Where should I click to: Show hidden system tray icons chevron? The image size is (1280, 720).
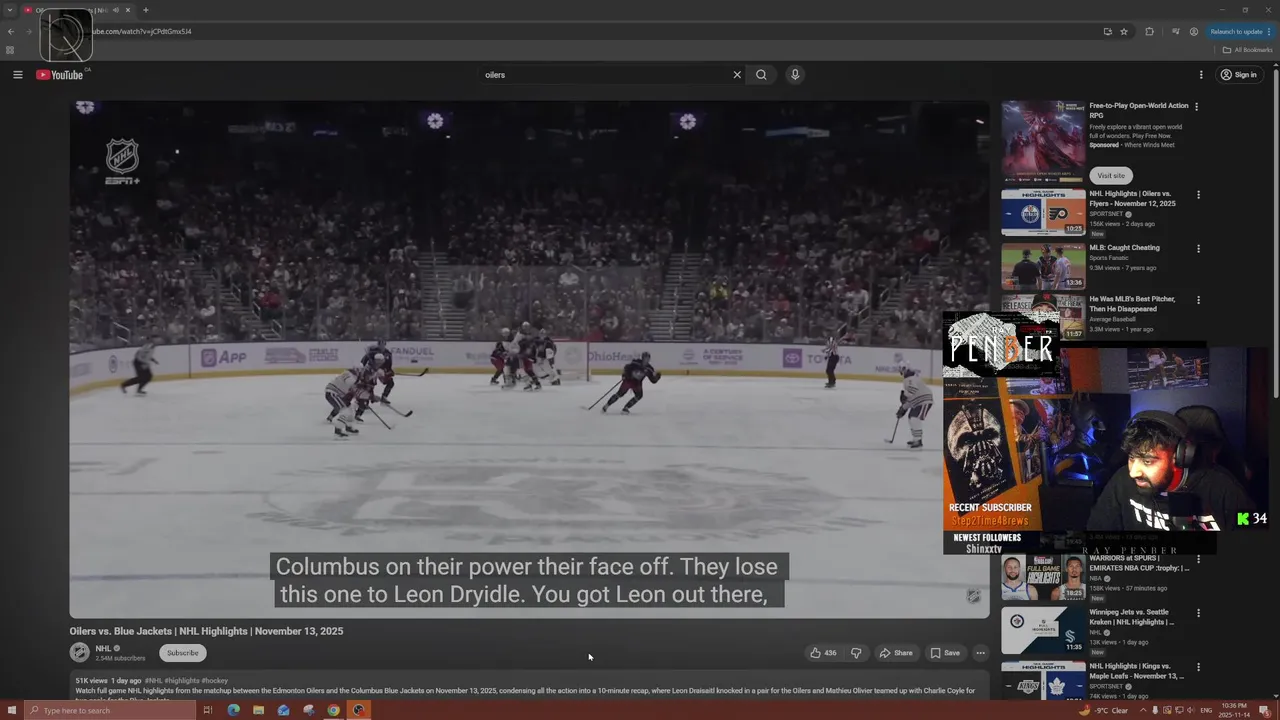click(x=1143, y=710)
